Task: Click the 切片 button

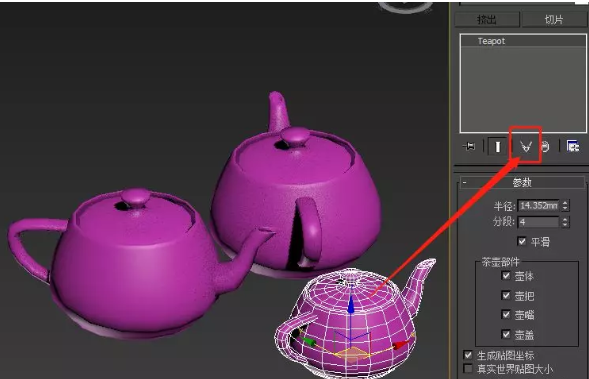Action: (x=554, y=20)
